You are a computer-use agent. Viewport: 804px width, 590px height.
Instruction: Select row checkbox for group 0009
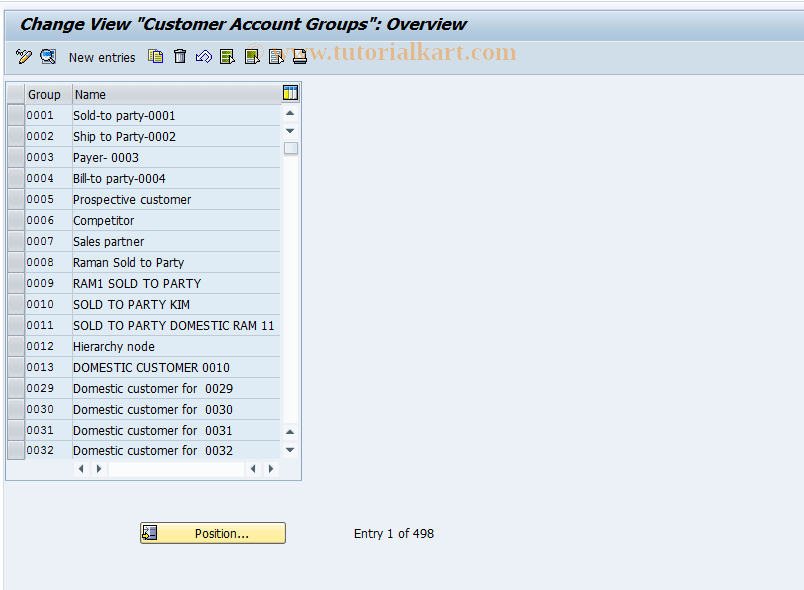click(x=16, y=283)
